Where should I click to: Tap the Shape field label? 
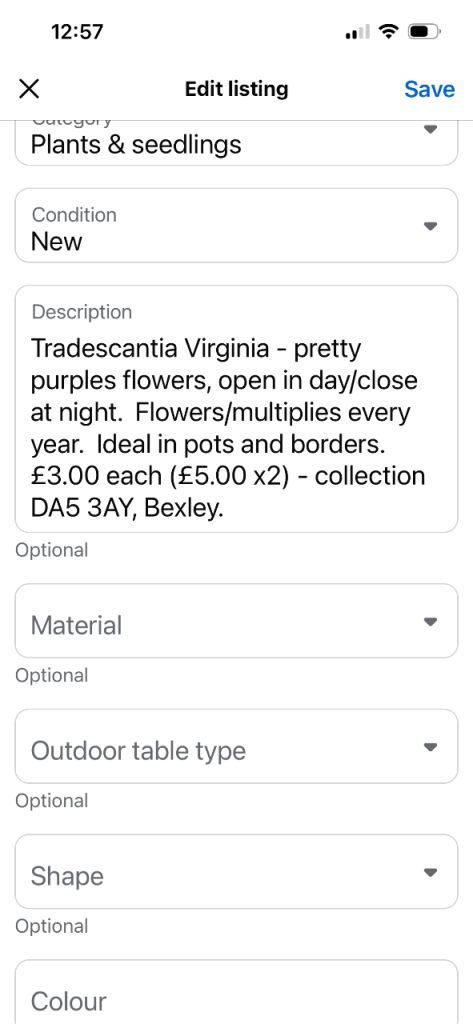67,876
